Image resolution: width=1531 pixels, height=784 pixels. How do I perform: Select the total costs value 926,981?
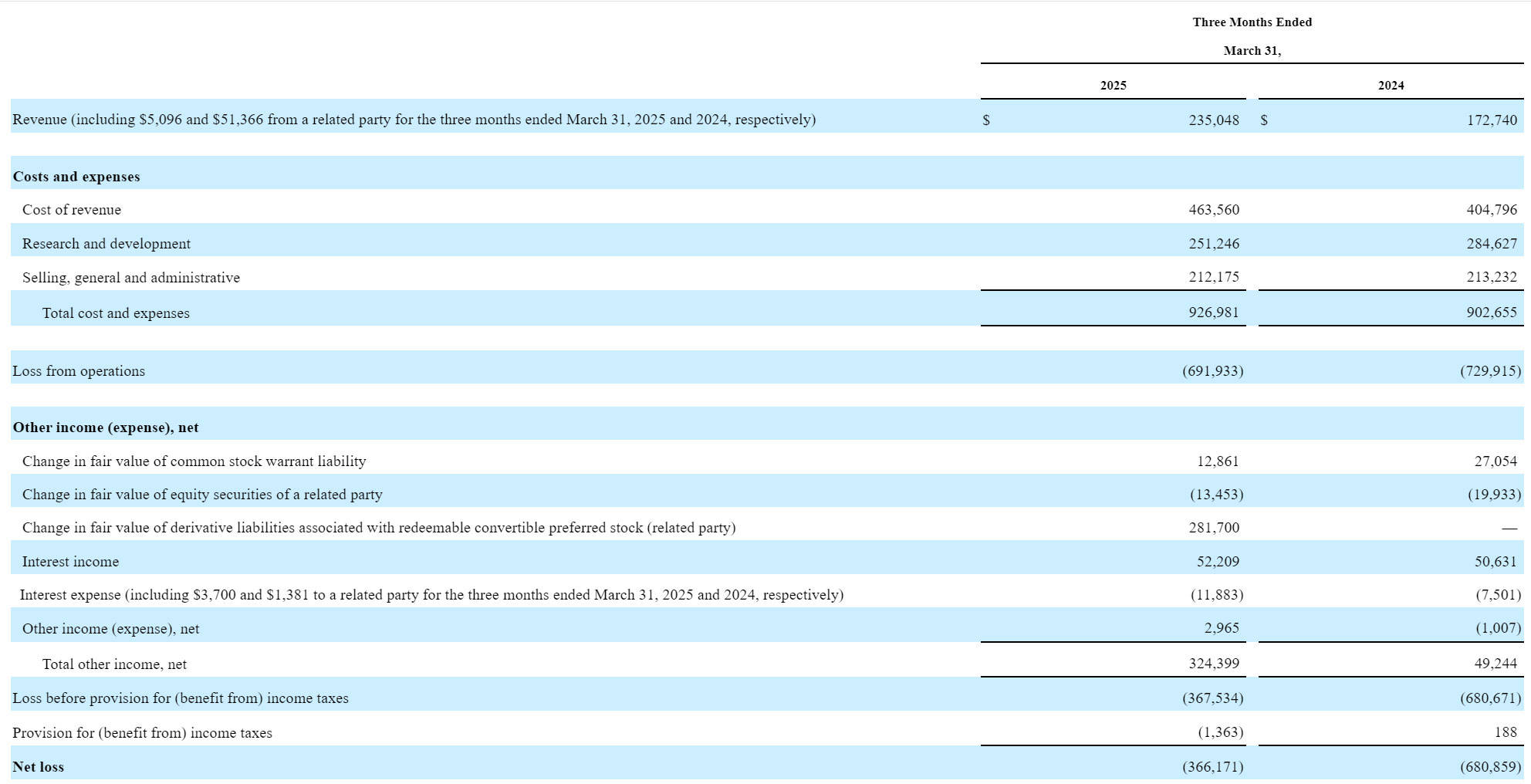[1214, 313]
